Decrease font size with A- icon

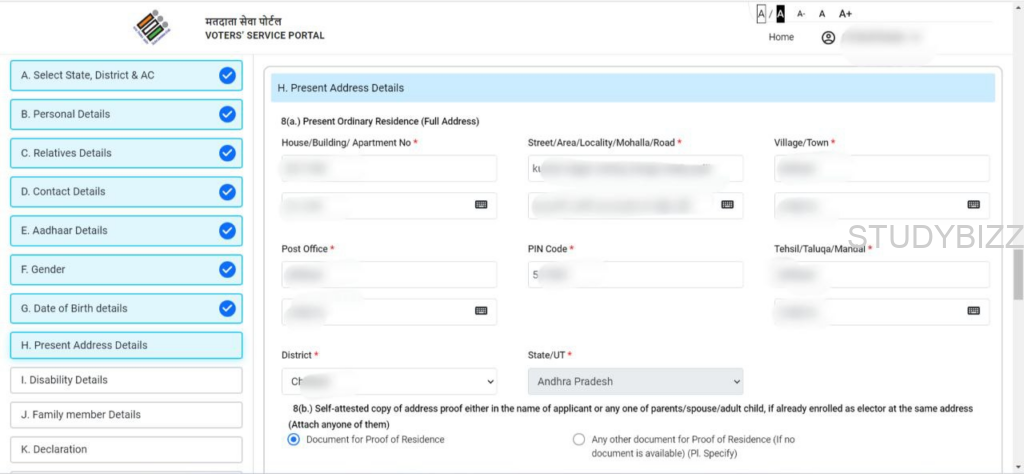(801, 14)
